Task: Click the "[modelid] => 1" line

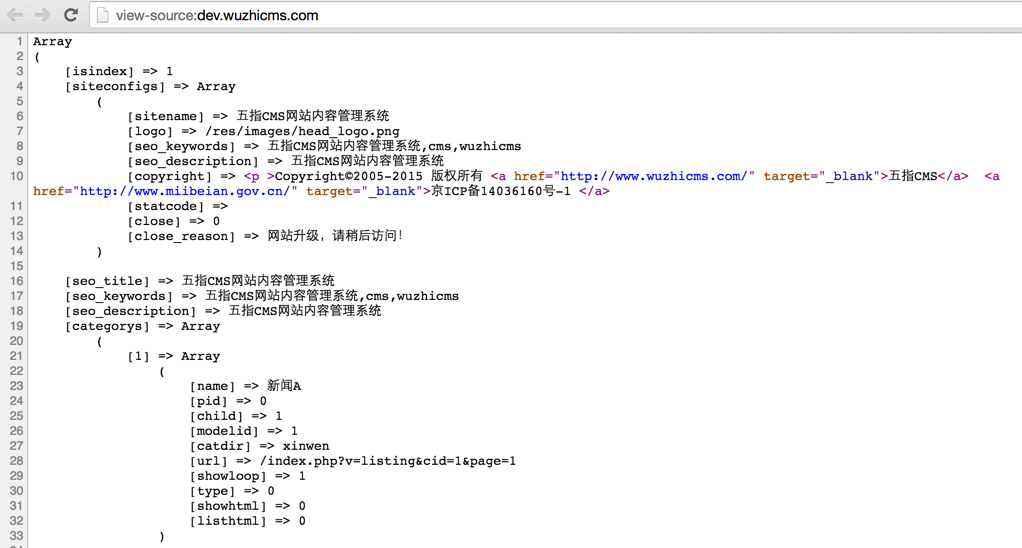Action: (x=244, y=431)
